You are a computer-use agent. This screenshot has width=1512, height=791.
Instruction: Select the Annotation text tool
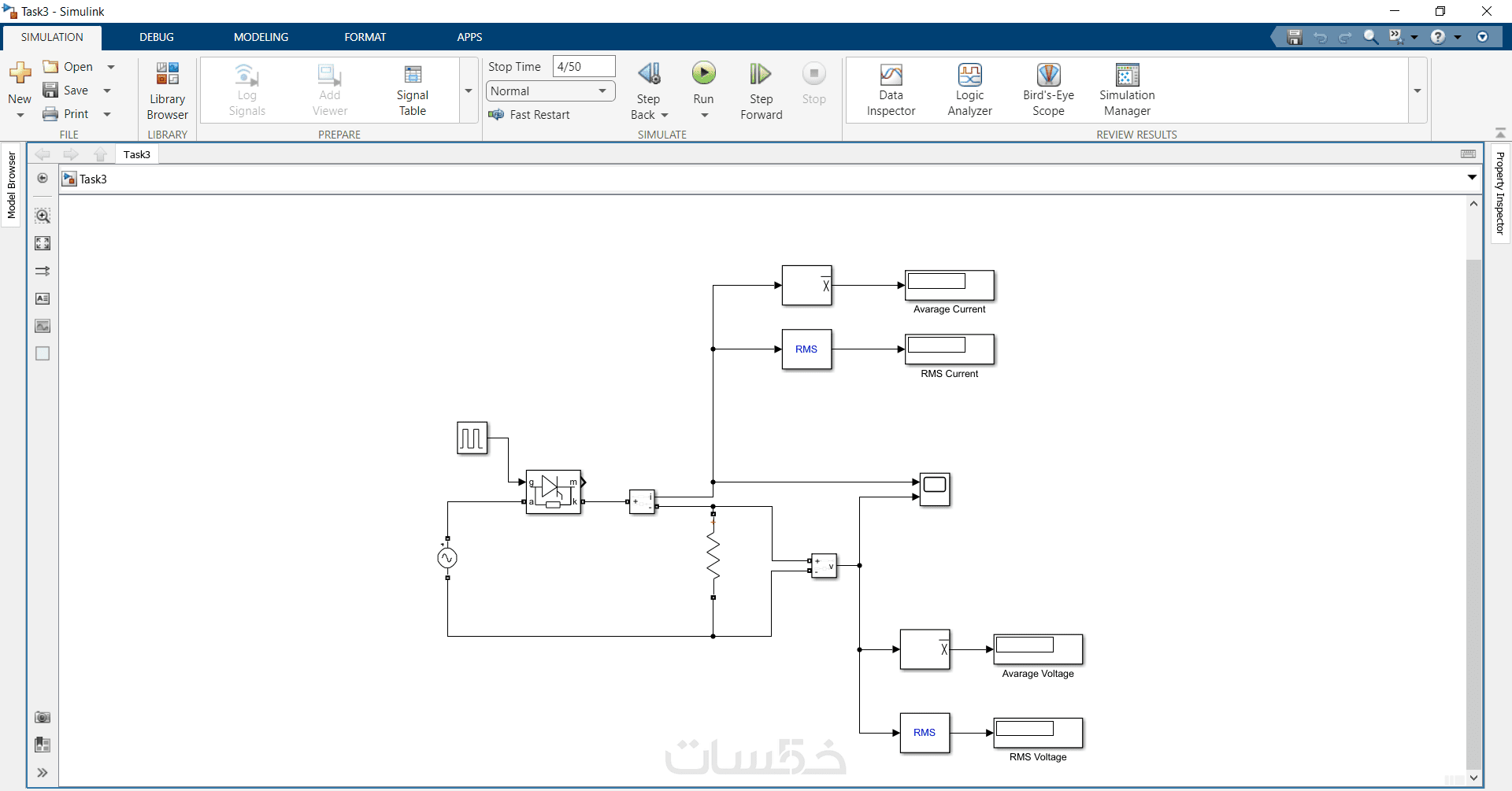pos(43,298)
